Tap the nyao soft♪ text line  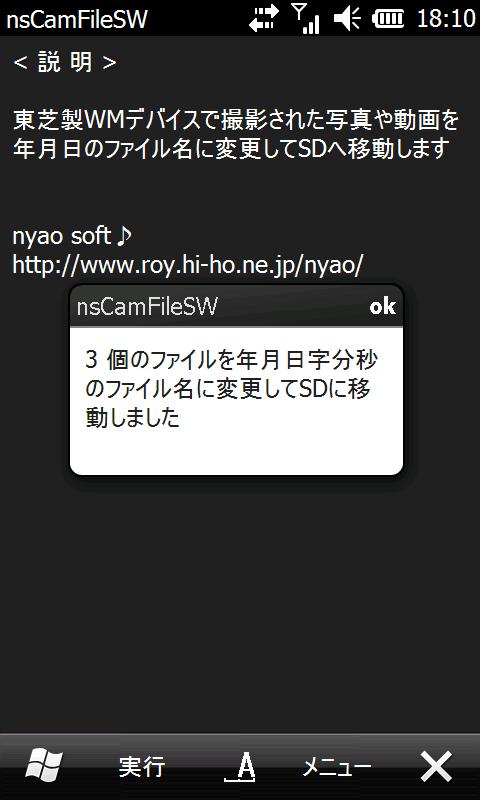(72, 236)
